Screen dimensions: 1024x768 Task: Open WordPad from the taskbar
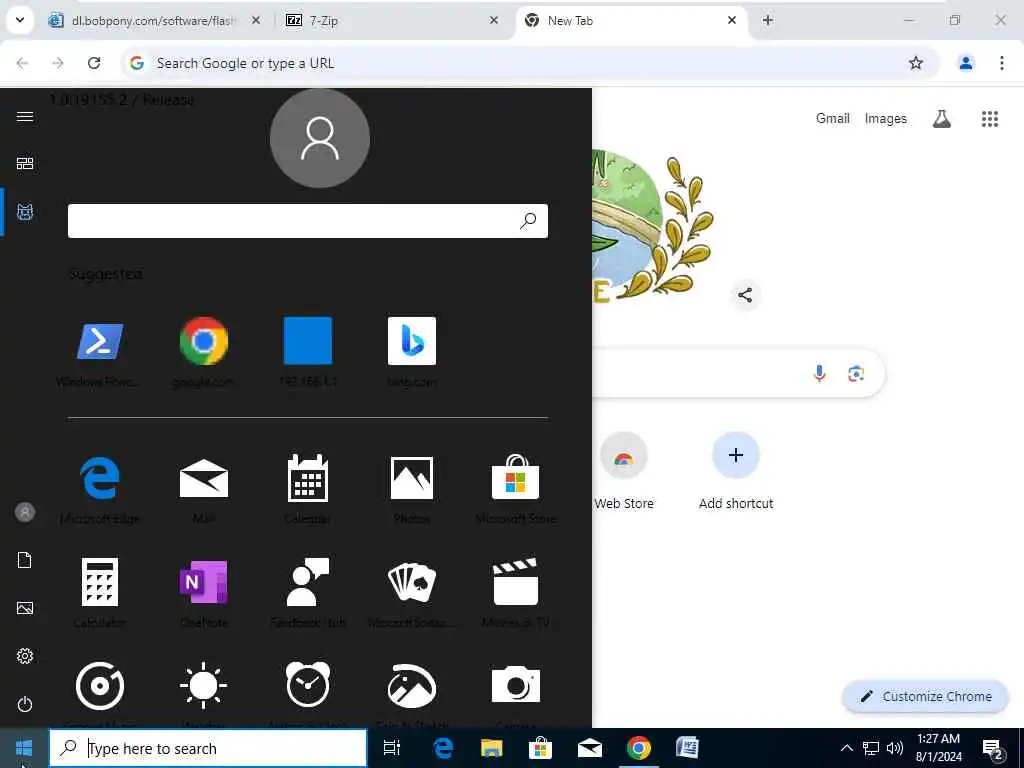click(687, 748)
